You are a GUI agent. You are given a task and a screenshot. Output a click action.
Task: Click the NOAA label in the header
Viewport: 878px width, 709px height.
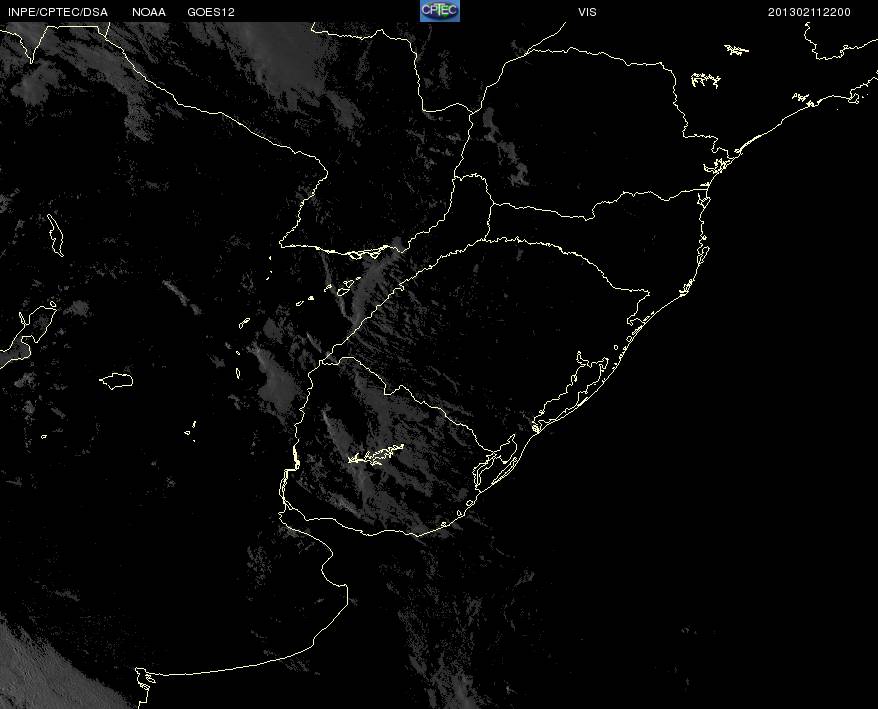pos(149,12)
